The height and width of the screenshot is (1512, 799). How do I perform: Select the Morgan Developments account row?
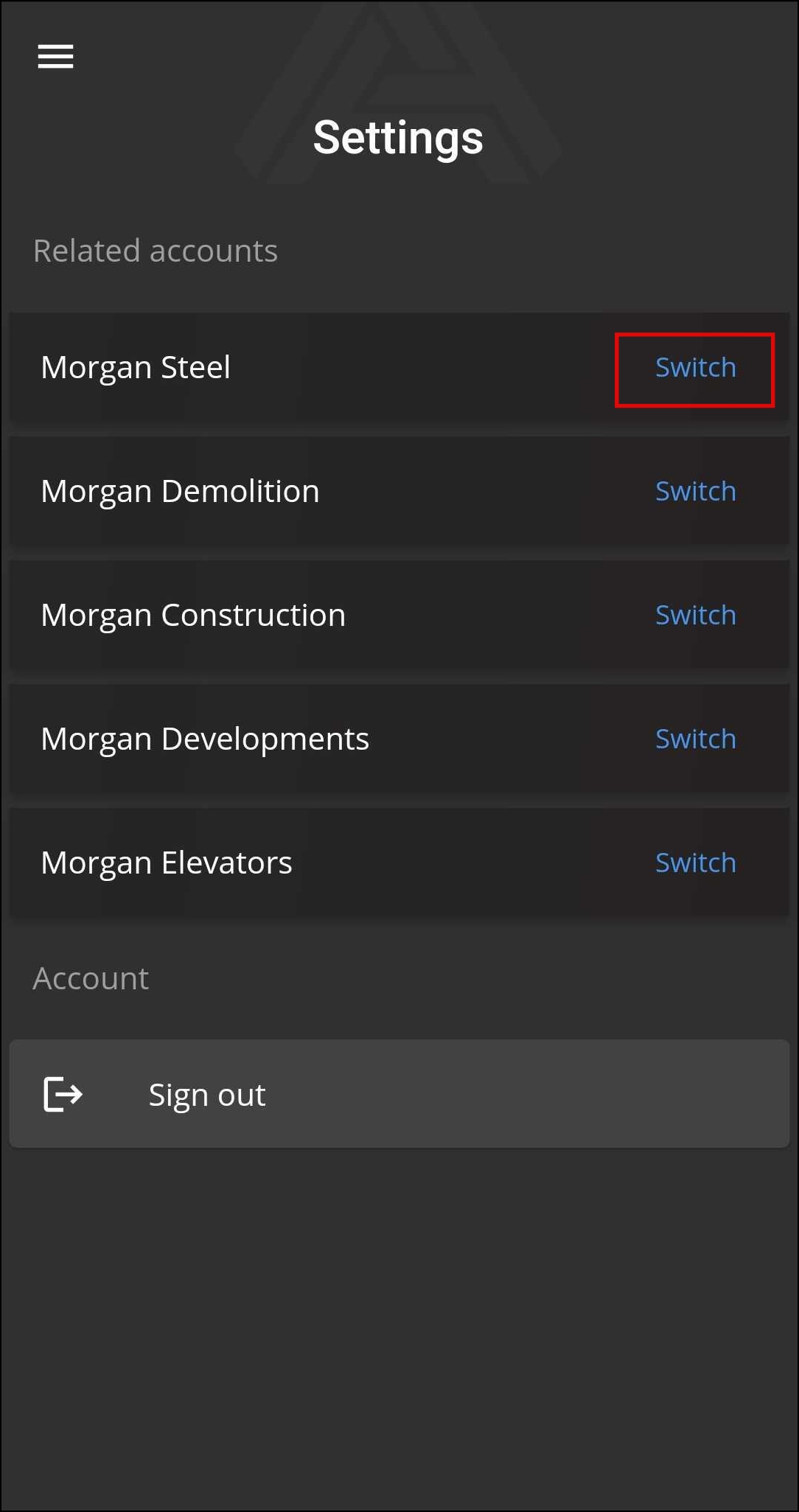coord(332,739)
